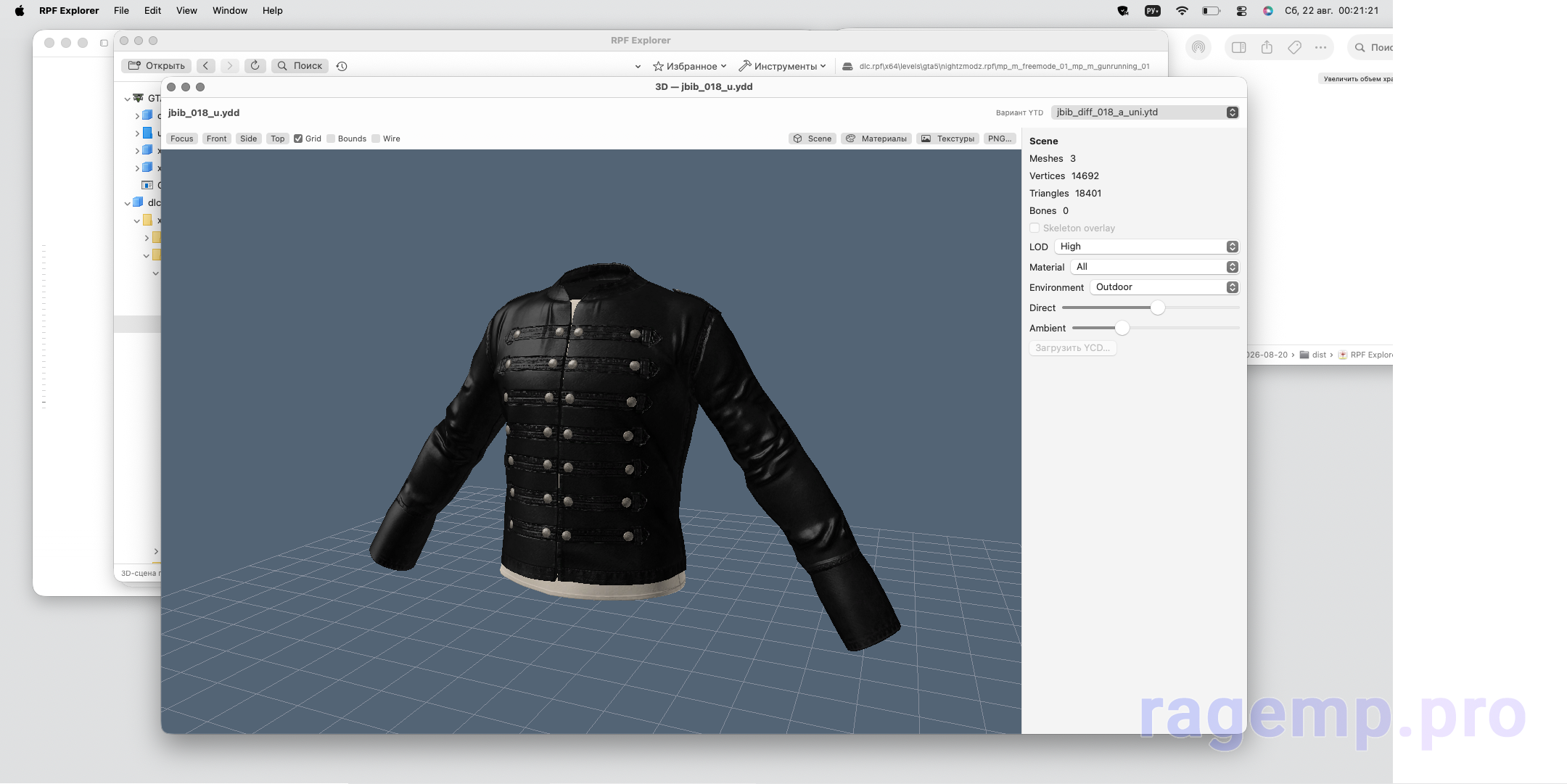The width and height of the screenshot is (1567, 784).
Task: Click the dlc.rpf path text in the toolbar
Action: [1004, 66]
